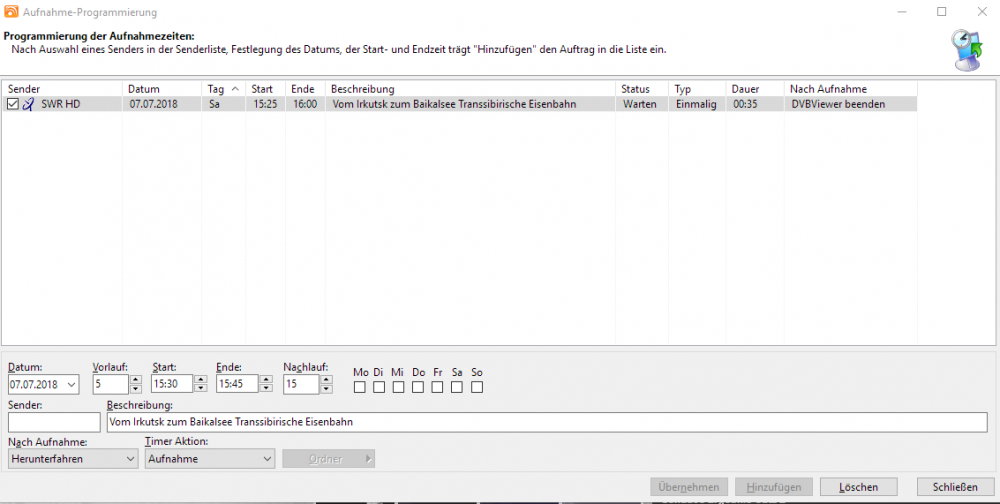Open the Datum date dropdown
Image resolution: width=1000 pixels, height=504 pixels.
(x=71, y=384)
